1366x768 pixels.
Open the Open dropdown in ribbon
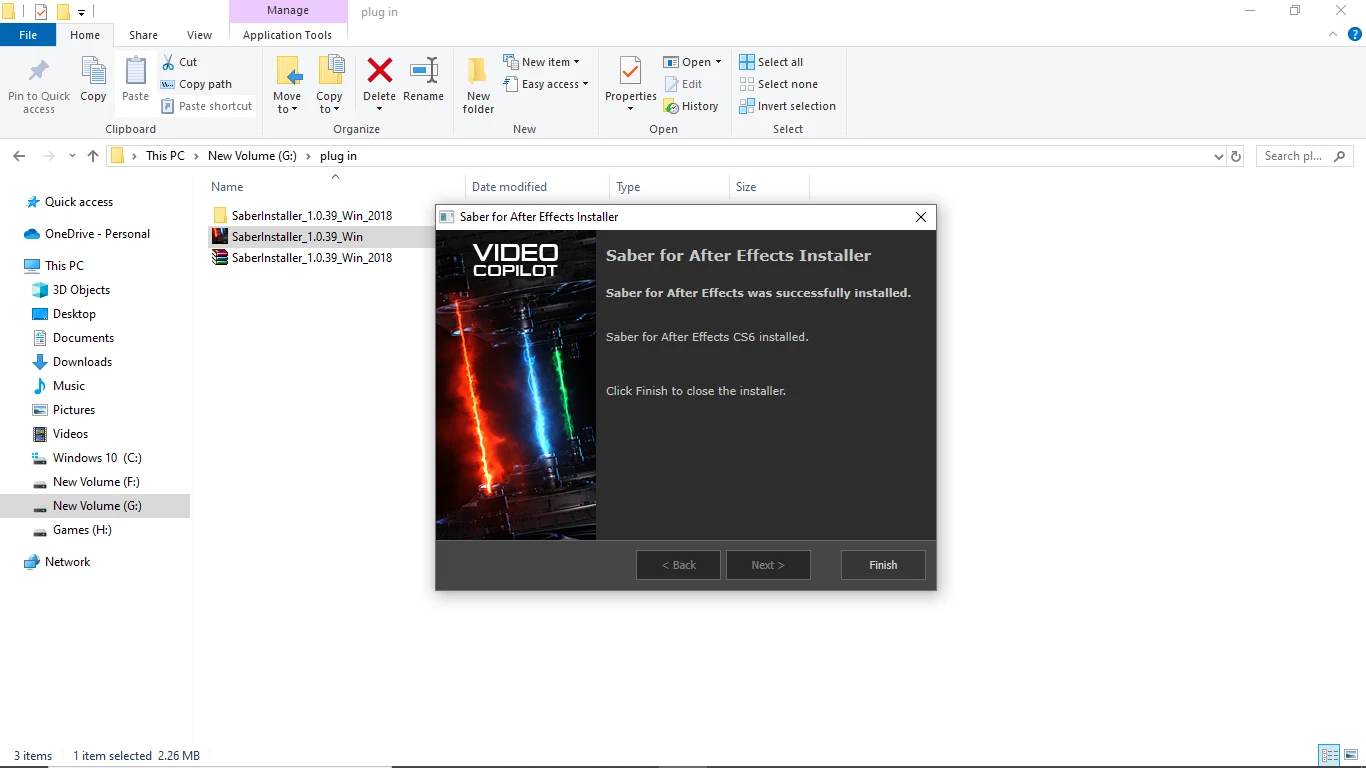tap(692, 62)
